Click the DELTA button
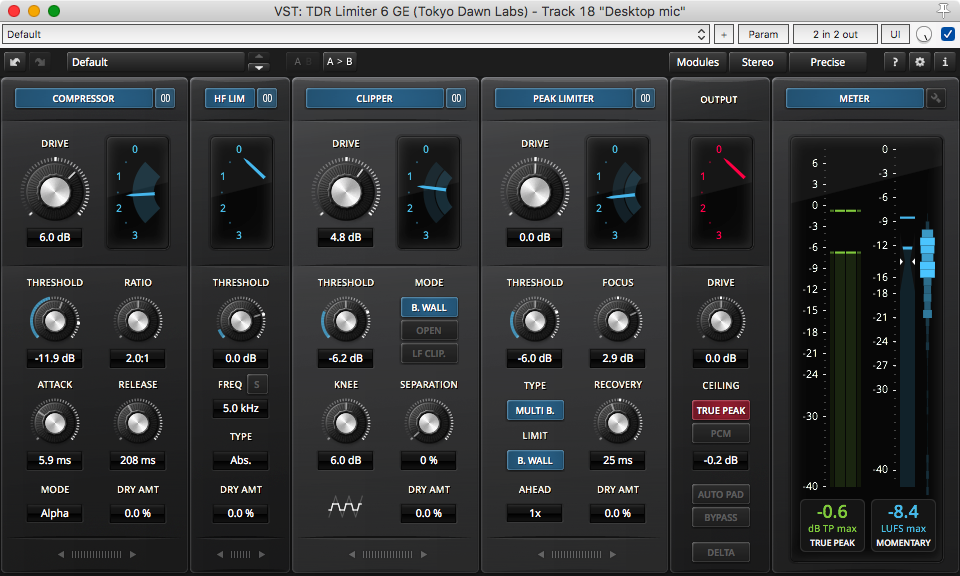This screenshot has width=960, height=576. coord(721,552)
